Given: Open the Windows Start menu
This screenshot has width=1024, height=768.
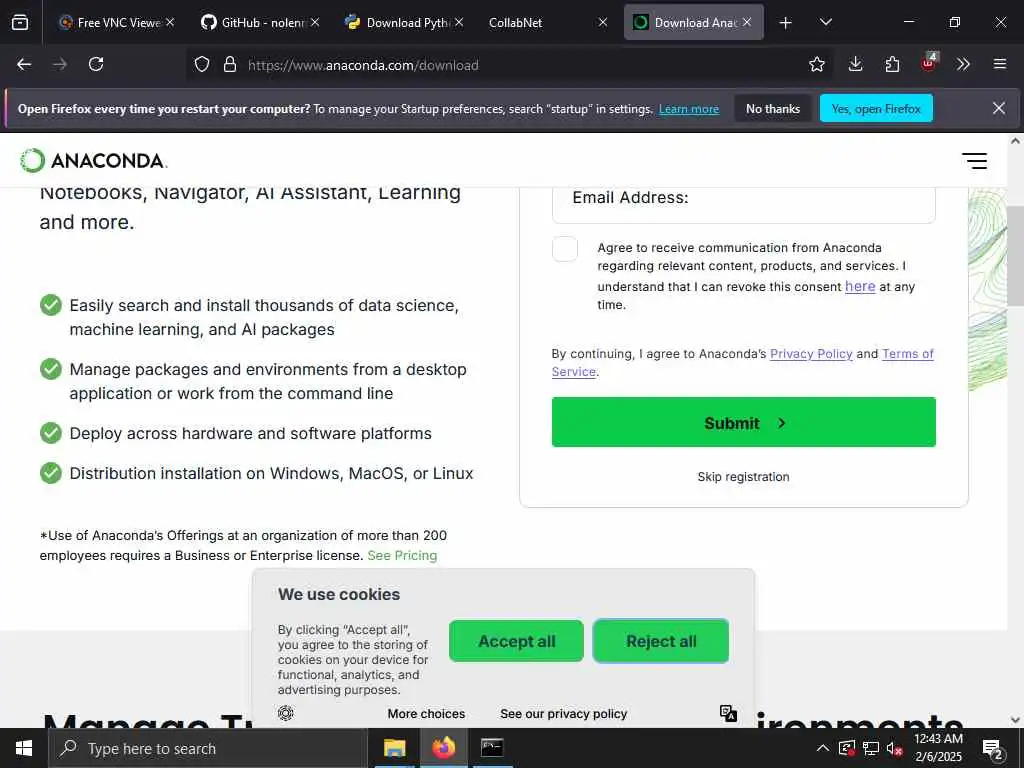Looking at the screenshot, I should [x=24, y=748].
